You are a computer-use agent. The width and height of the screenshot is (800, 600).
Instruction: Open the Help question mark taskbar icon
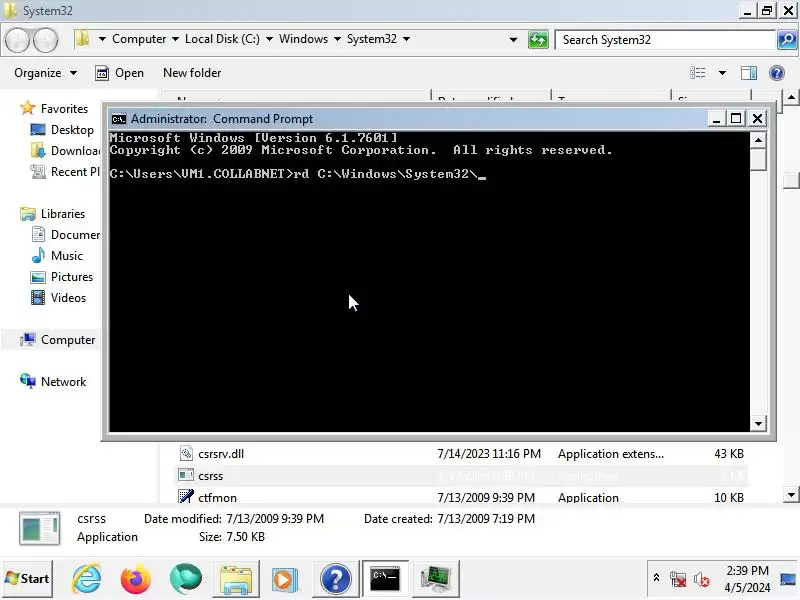click(x=335, y=579)
